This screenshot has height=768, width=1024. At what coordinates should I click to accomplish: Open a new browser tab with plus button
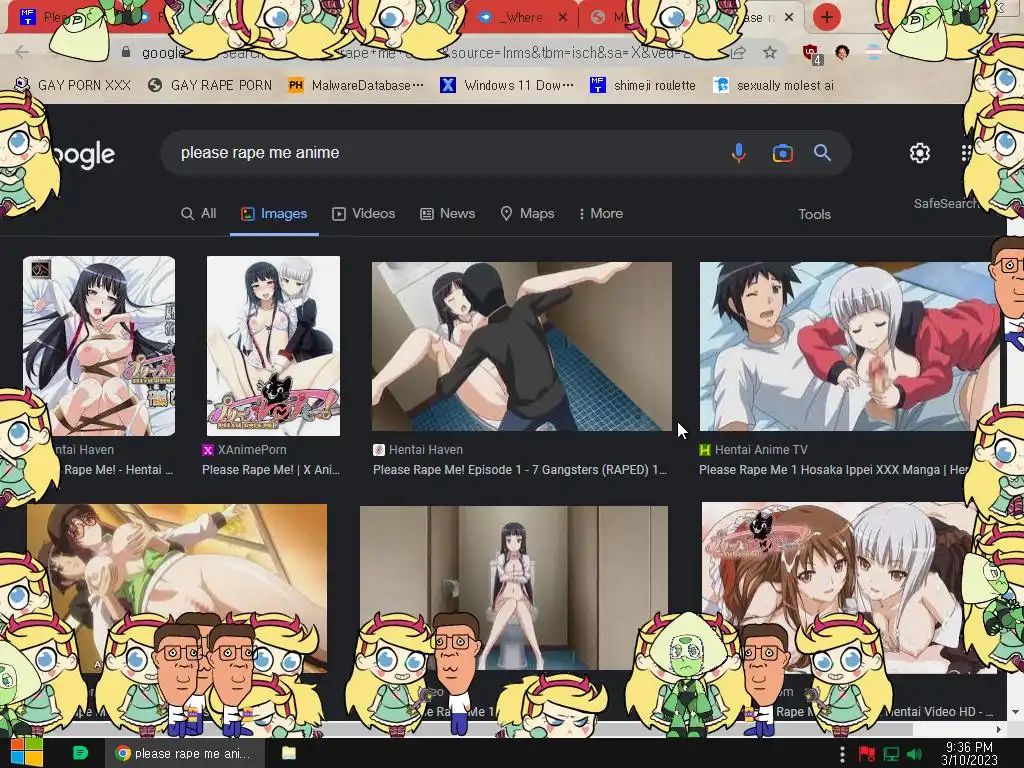click(x=826, y=17)
